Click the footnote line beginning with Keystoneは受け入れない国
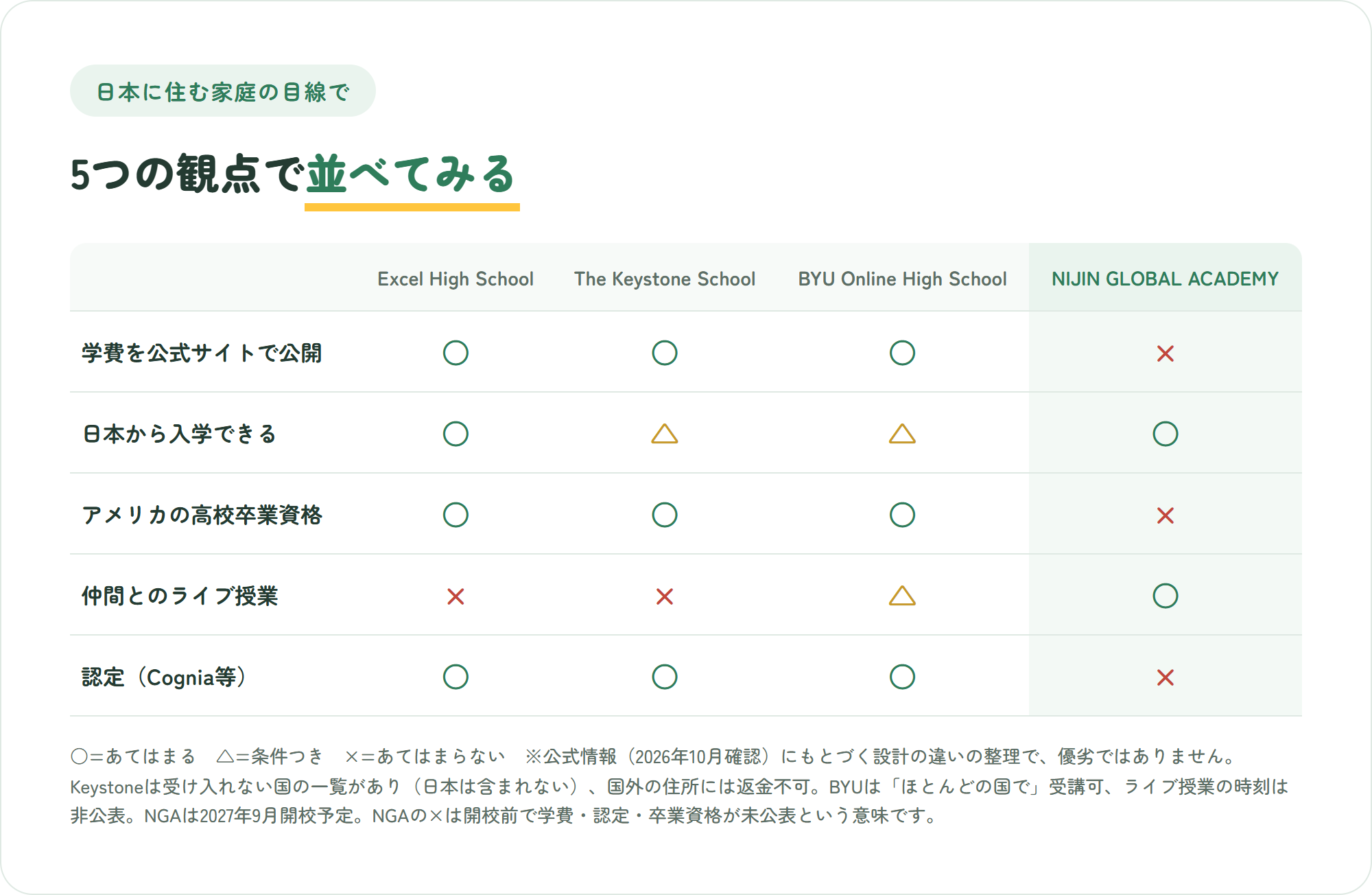Image resolution: width=1372 pixels, height=895 pixels. coord(679,787)
